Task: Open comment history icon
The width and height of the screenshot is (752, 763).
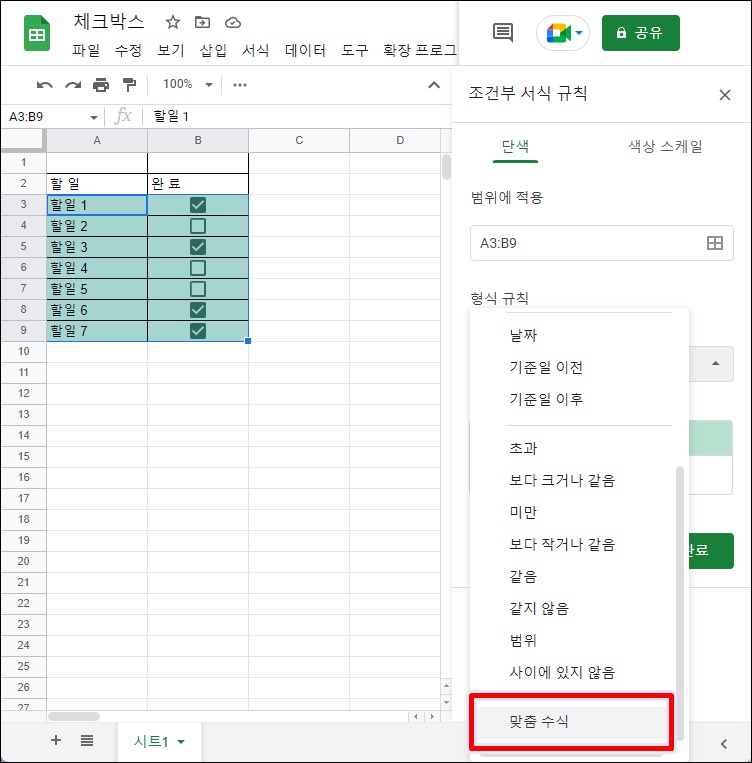Action: 503,33
